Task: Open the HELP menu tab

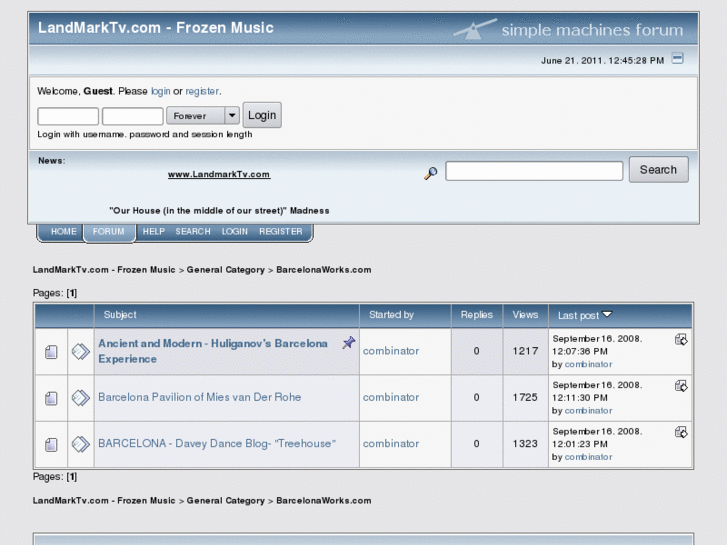Action: (153, 231)
